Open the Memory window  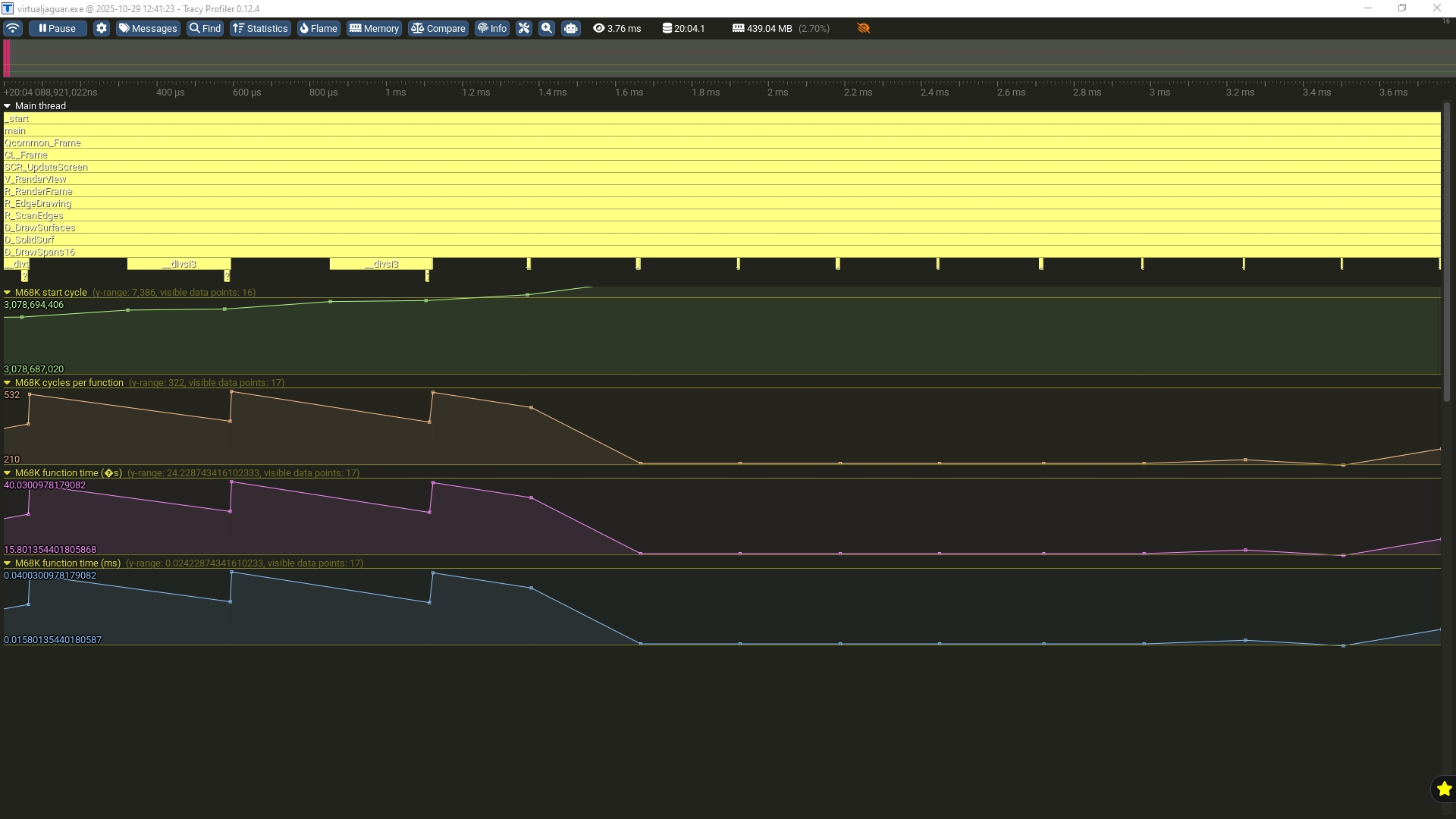[x=374, y=28]
